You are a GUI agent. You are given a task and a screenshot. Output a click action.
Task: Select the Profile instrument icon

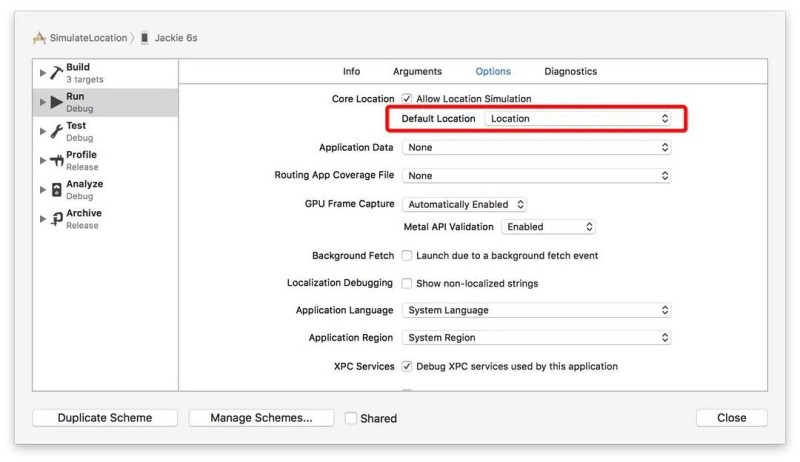56,161
